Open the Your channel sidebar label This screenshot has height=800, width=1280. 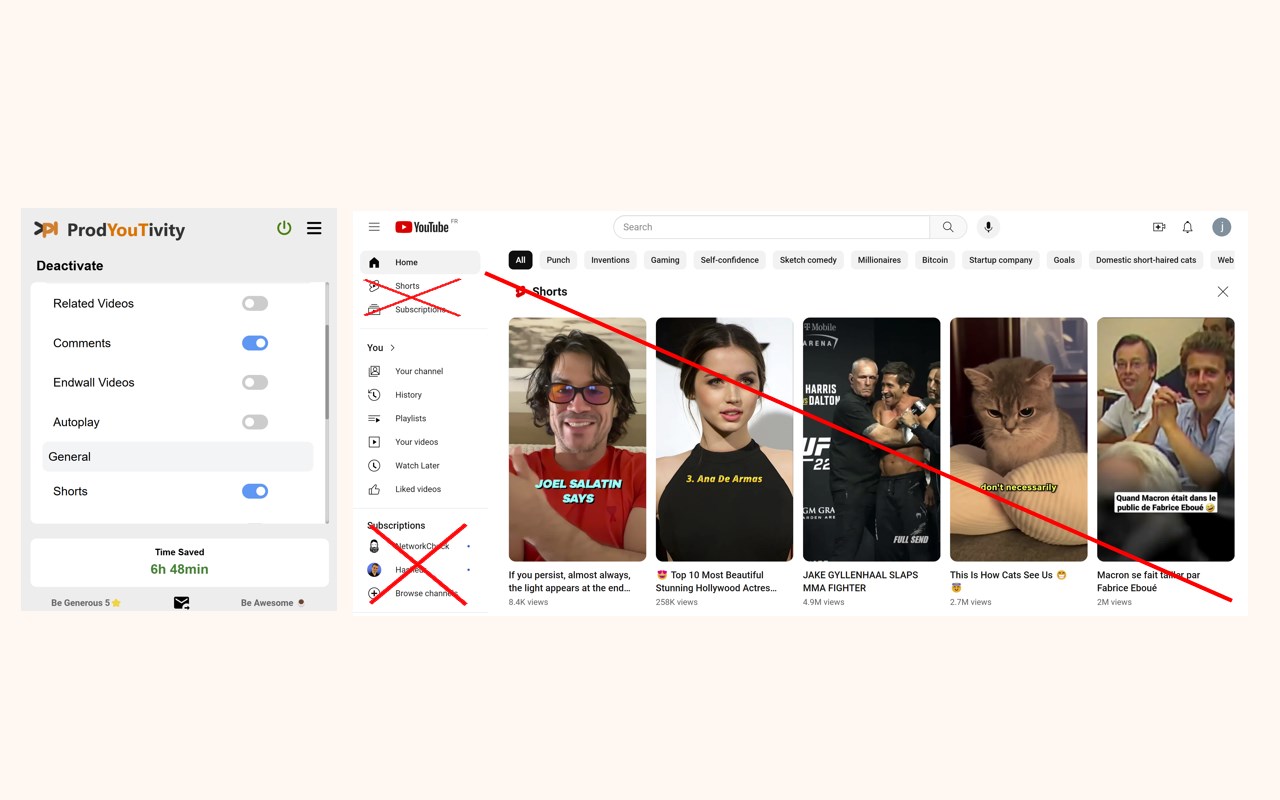pyautogui.click(x=419, y=371)
